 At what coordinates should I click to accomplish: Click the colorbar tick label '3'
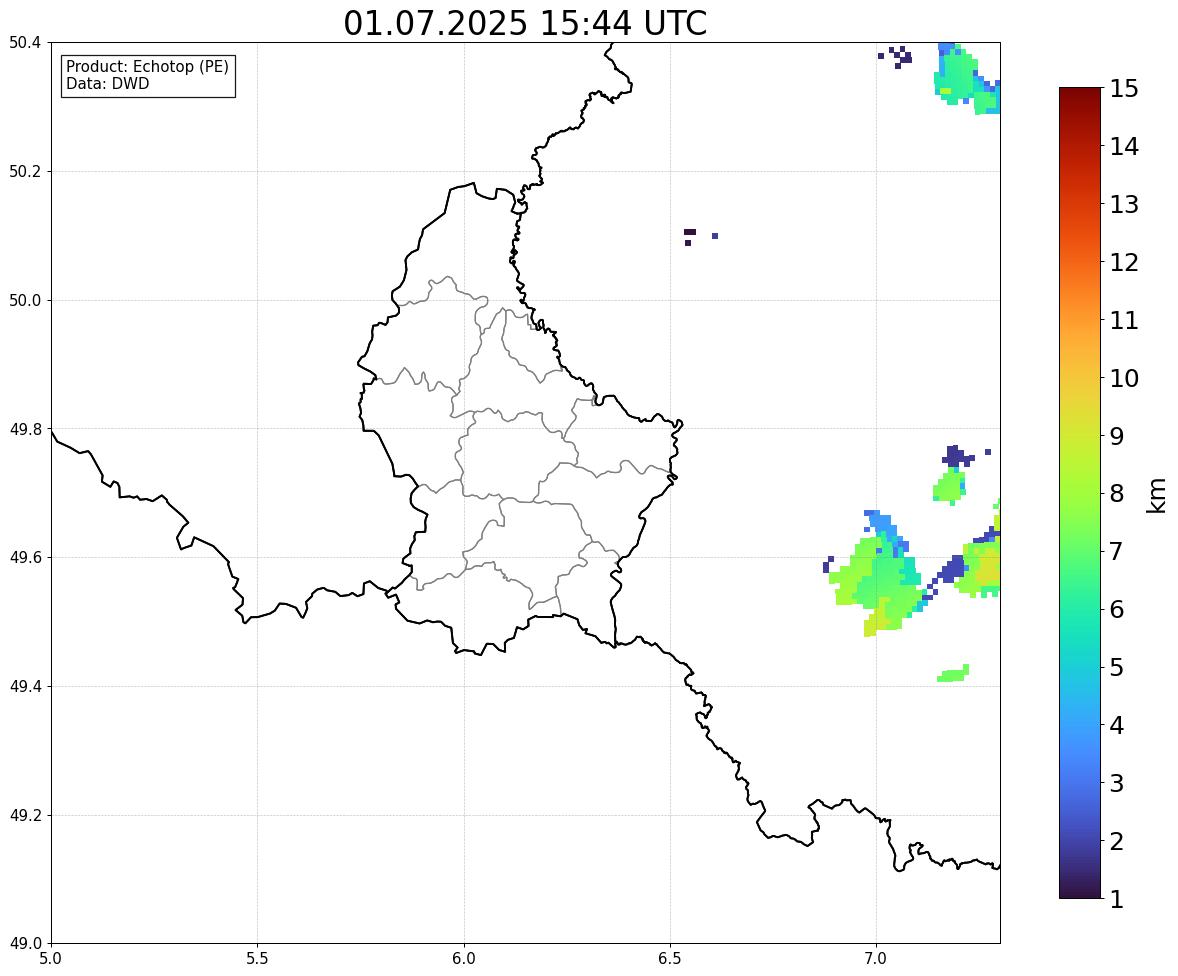point(1116,783)
